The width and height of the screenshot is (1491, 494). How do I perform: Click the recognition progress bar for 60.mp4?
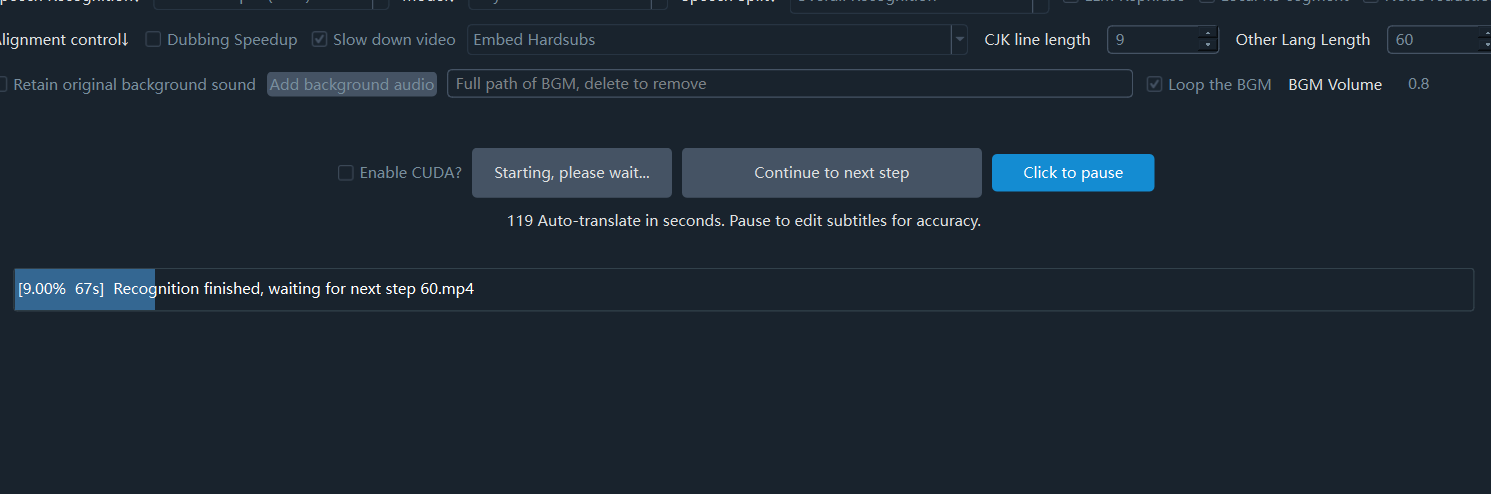click(743, 289)
